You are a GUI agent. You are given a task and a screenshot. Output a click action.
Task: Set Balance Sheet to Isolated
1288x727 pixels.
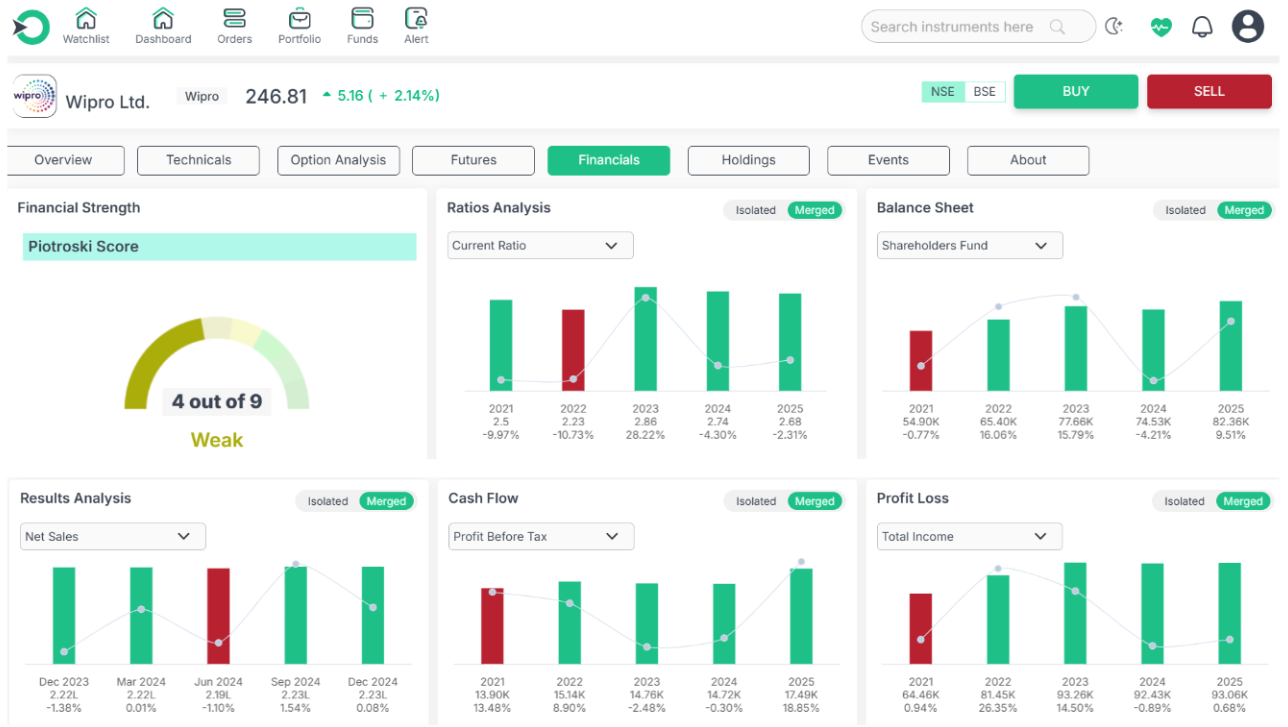(x=1185, y=210)
